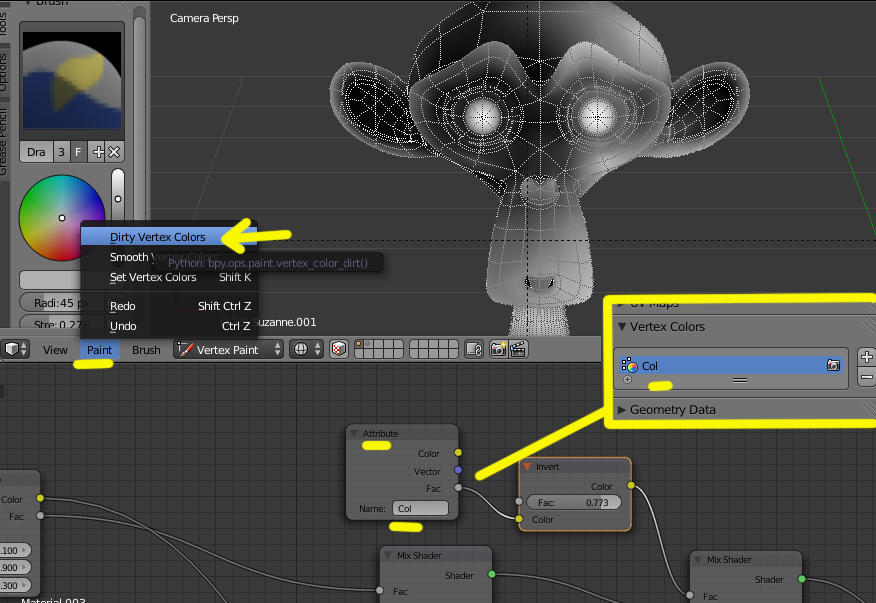The image size is (876, 603).
Task: Open the View menu
Action: pyautogui.click(x=55, y=350)
